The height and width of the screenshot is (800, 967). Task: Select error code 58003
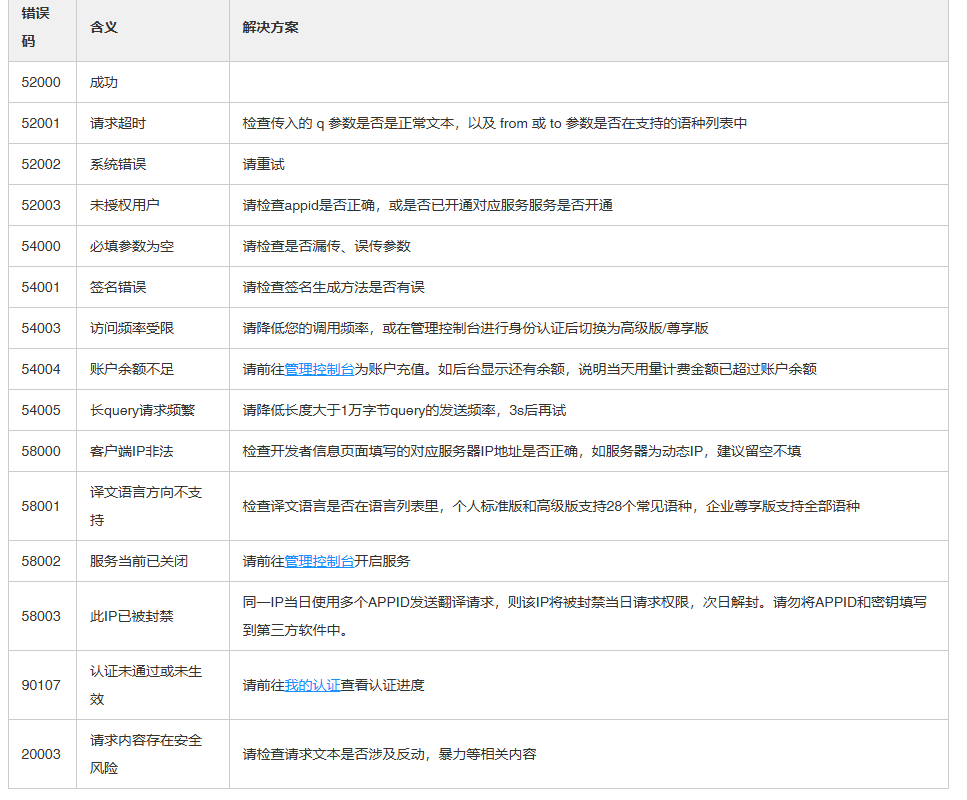(41, 616)
